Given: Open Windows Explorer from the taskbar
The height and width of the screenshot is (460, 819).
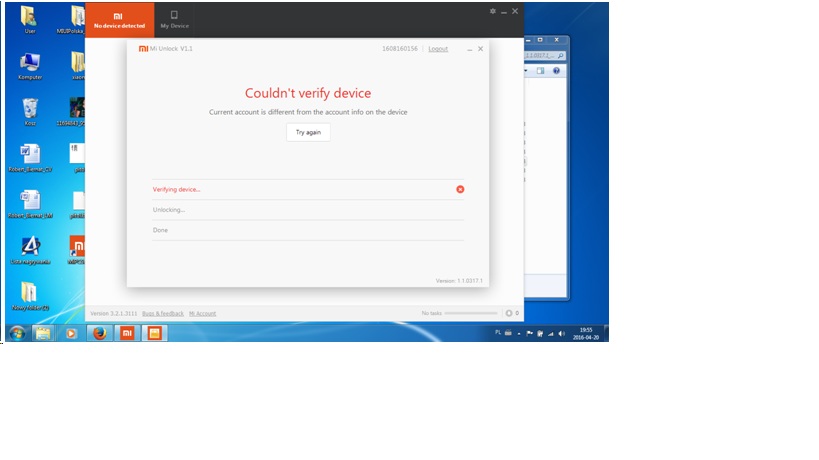Looking at the screenshot, I should pyautogui.click(x=43, y=333).
